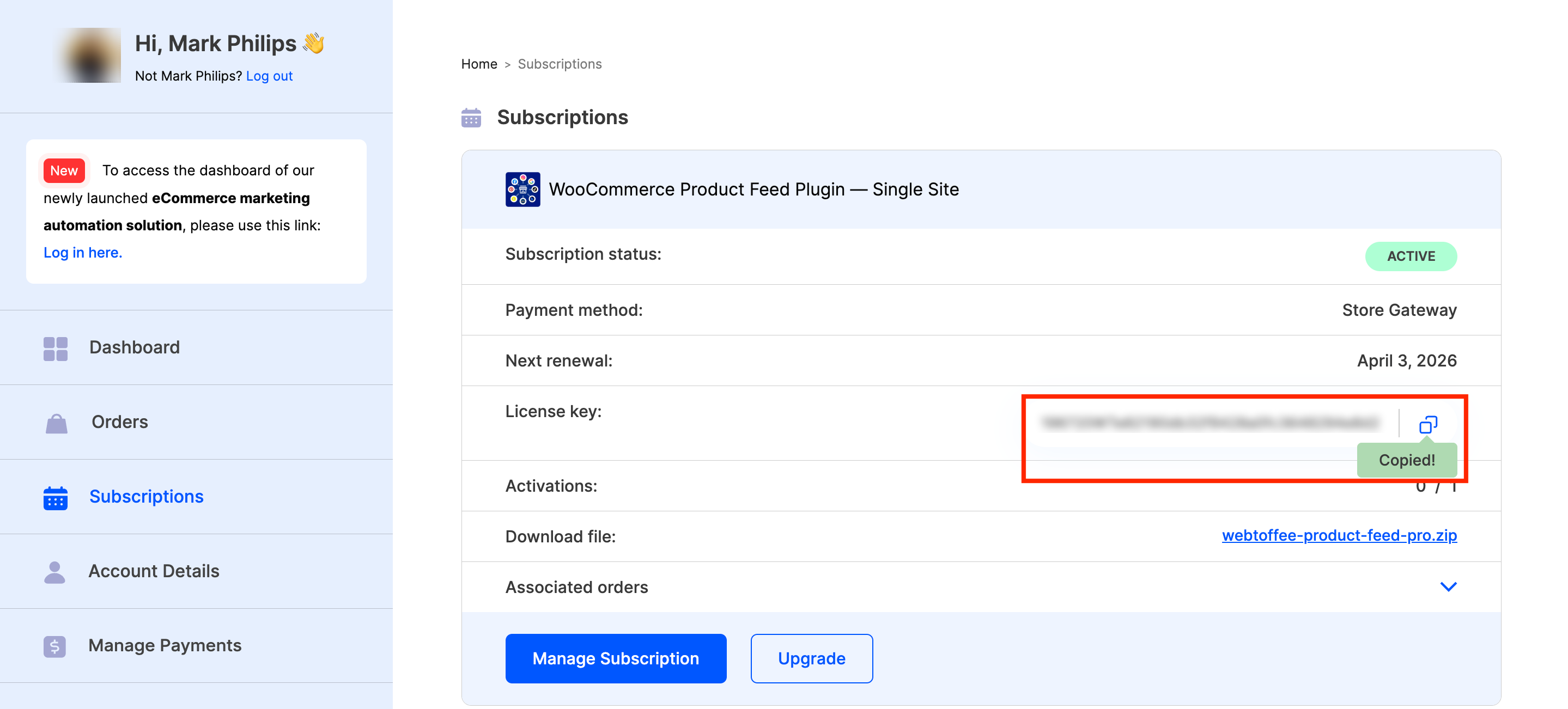Click the 'Subscription status:' label
Image resolution: width=1568 pixels, height=709 pixels.
(x=583, y=254)
